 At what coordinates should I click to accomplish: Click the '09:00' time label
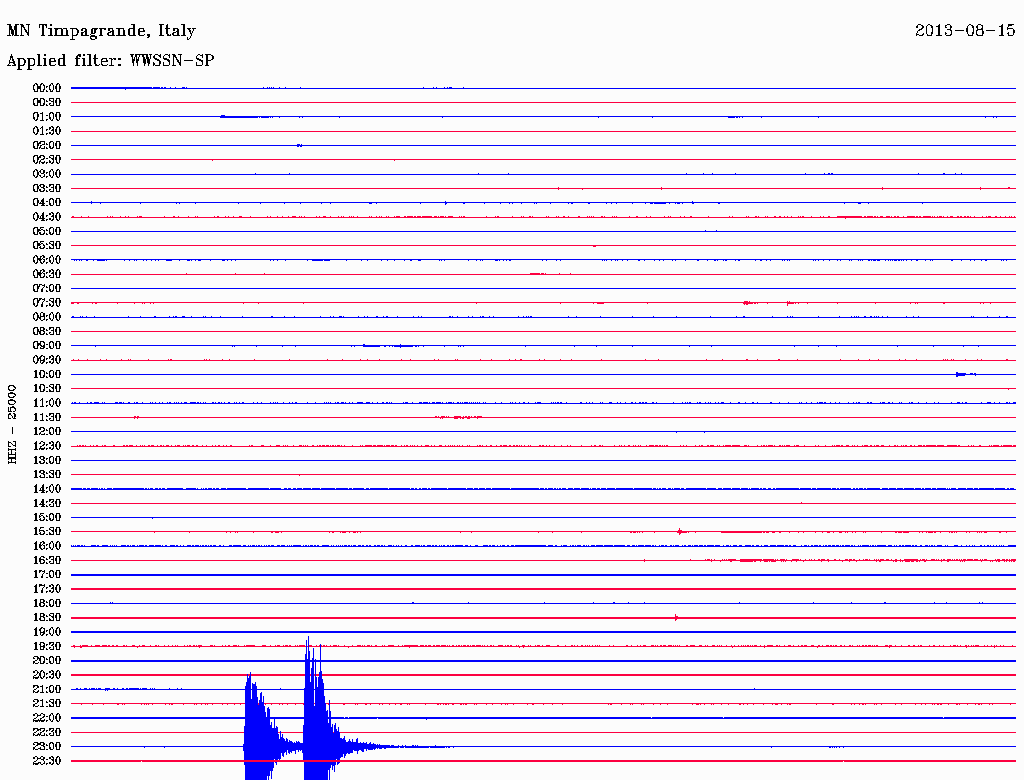point(46,346)
